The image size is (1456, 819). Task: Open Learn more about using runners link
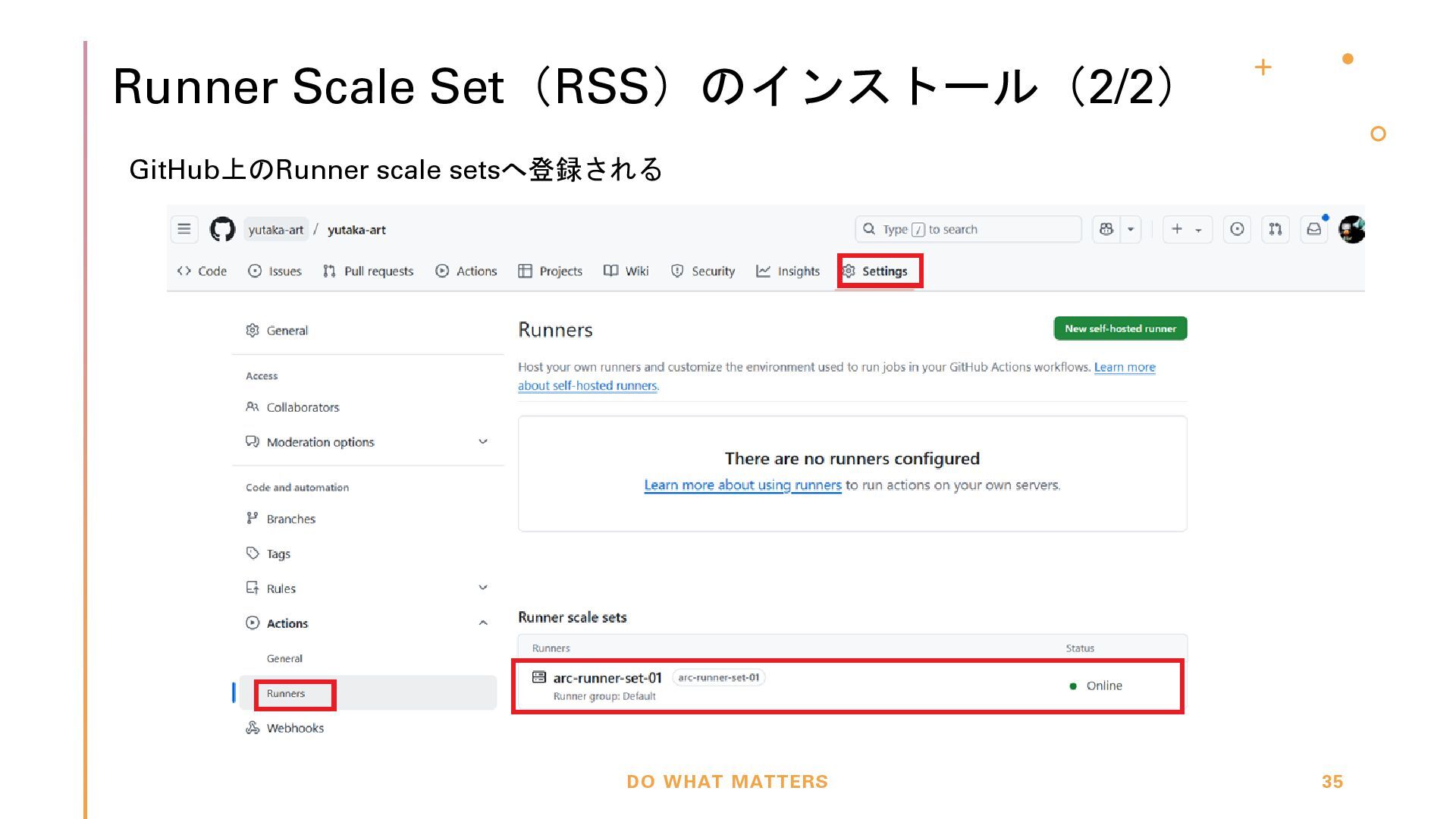(x=742, y=485)
